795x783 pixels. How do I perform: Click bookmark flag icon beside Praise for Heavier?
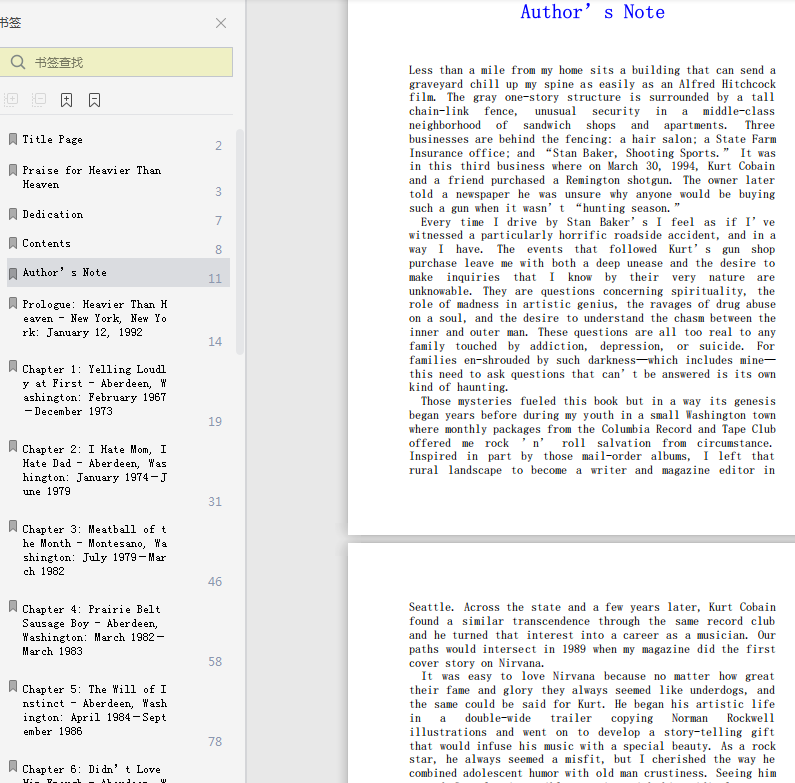point(13,170)
